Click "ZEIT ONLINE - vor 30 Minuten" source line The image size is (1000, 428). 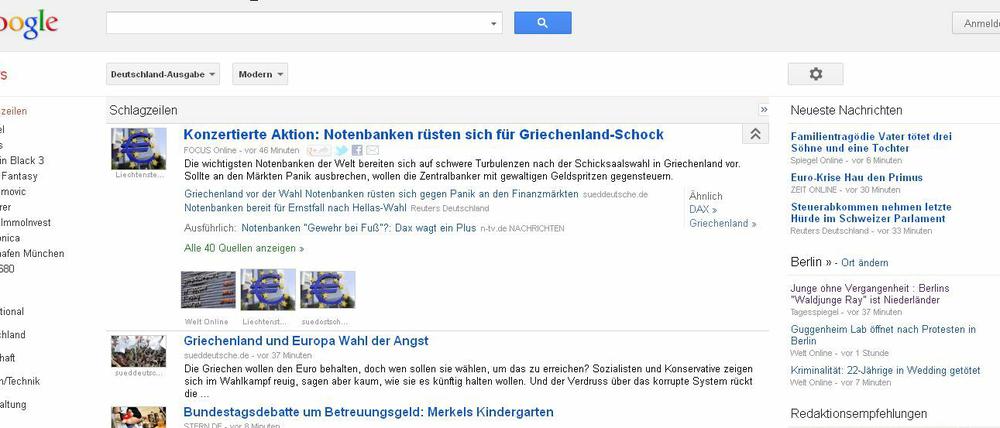(845, 189)
